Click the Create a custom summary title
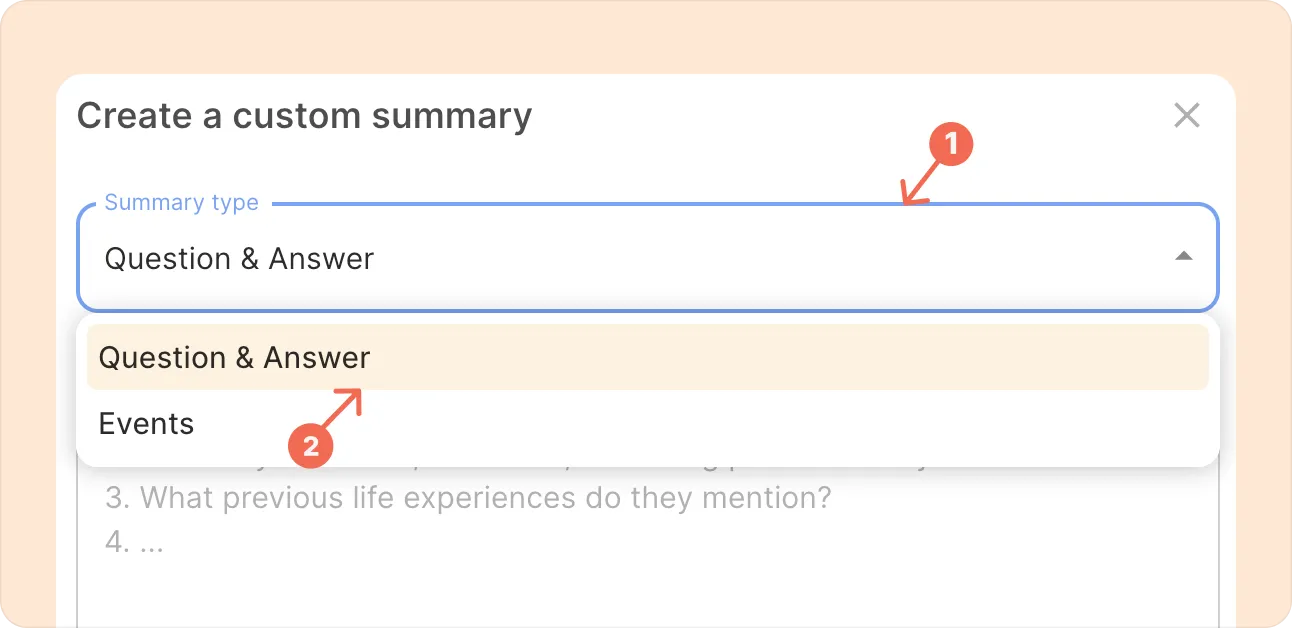This screenshot has width=1292, height=628. tap(304, 116)
